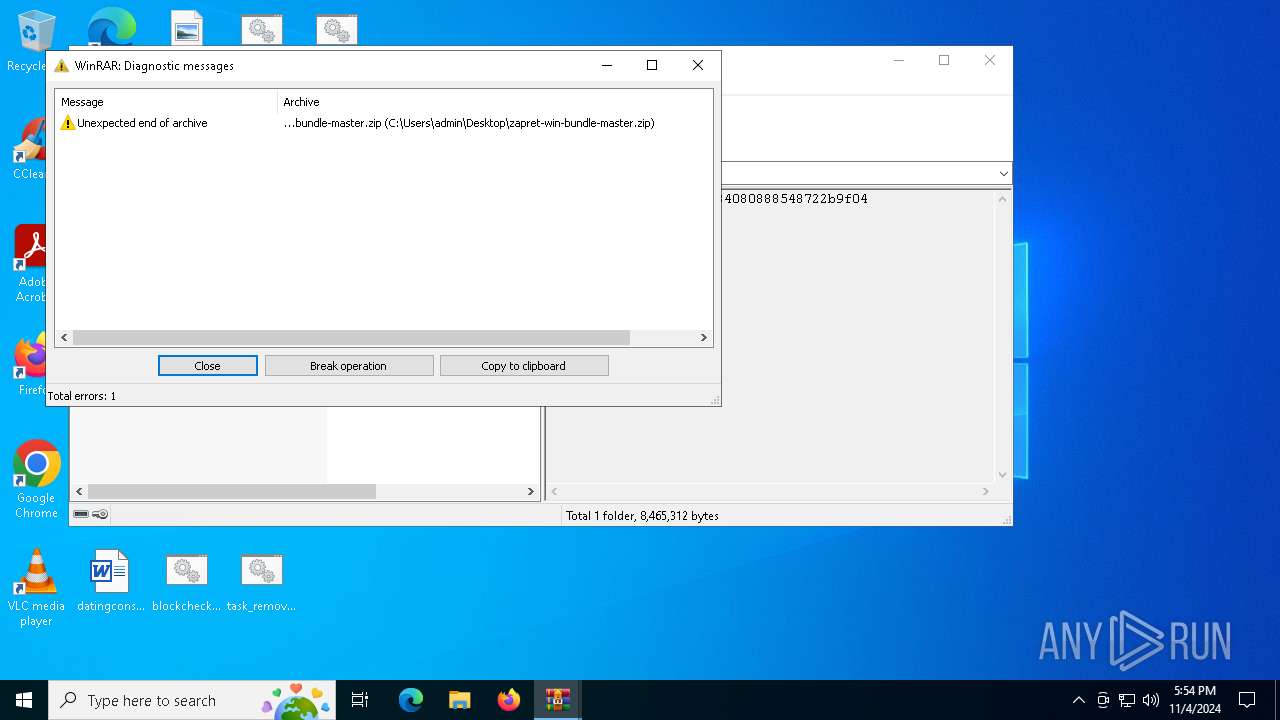Screen dimensions: 1280x720
Task: Select the Microsoft Edge desktop shortcut
Action: 111,27
